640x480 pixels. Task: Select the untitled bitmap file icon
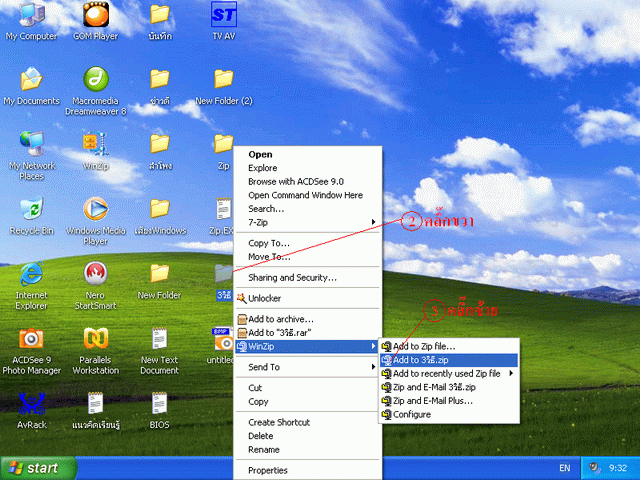coord(221,345)
